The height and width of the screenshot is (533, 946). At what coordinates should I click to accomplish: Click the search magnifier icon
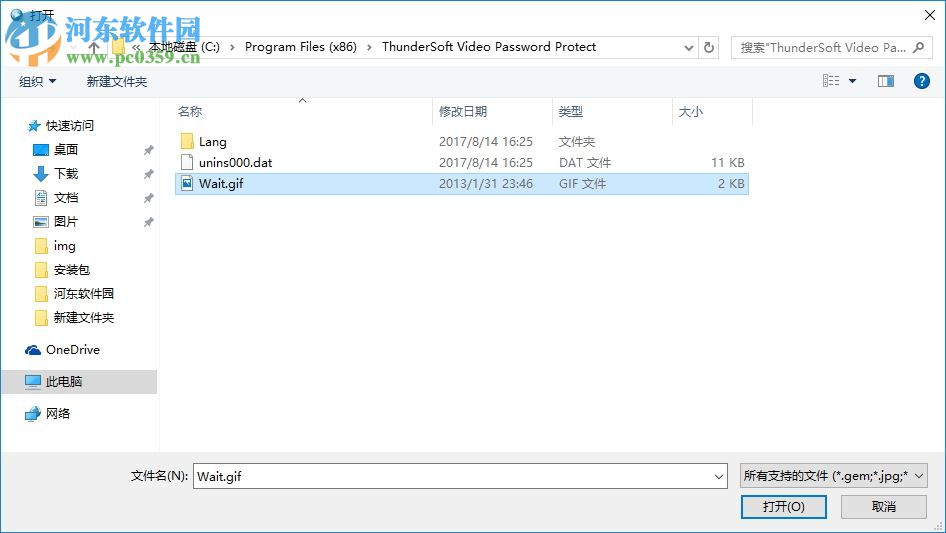[918, 47]
